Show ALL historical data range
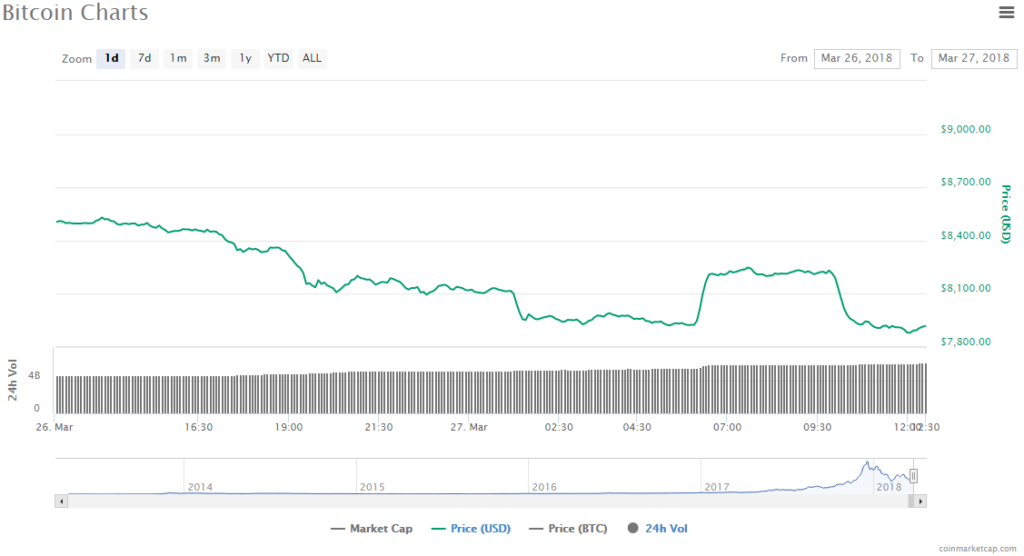The height and width of the screenshot is (556, 1024). [312, 58]
